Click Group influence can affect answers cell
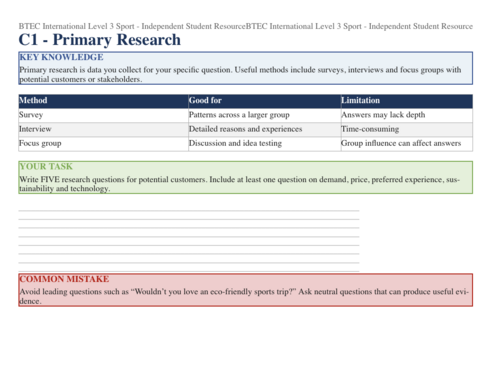Viewport: 500px width, 369px height. pos(407,144)
